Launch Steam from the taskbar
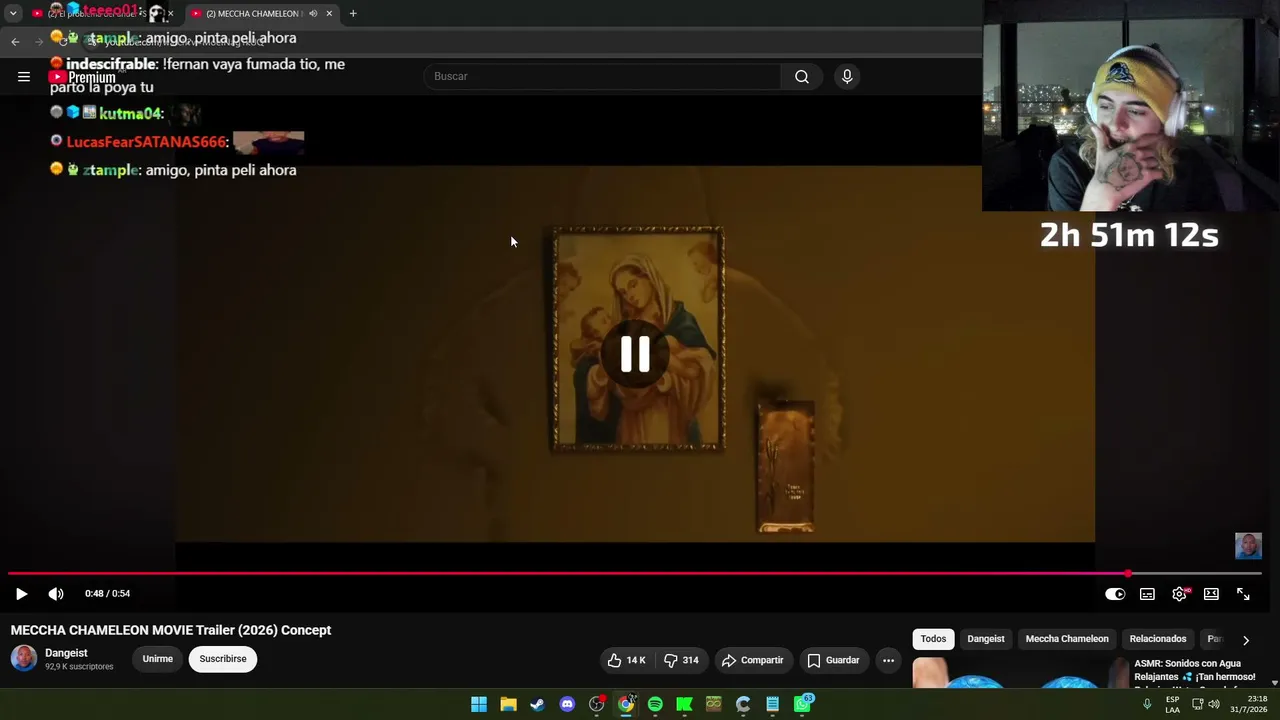The width and height of the screenshot is (1280, 720). pyautogui.click(x=537, y=704)
